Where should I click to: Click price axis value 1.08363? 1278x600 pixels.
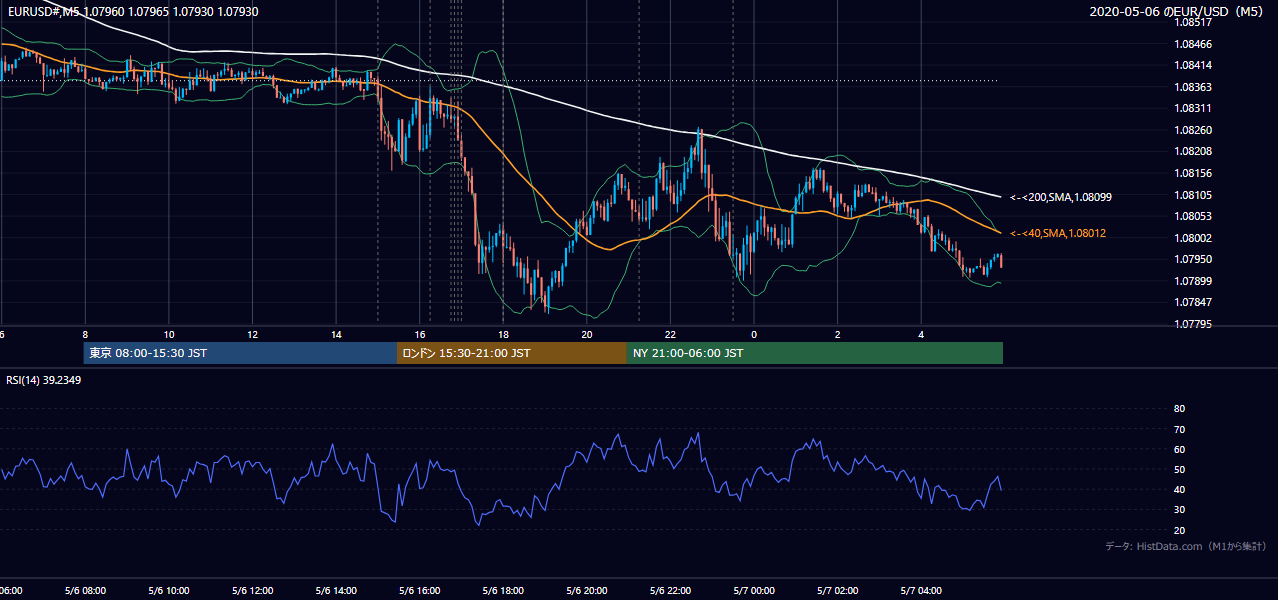tap(1193, 87)
